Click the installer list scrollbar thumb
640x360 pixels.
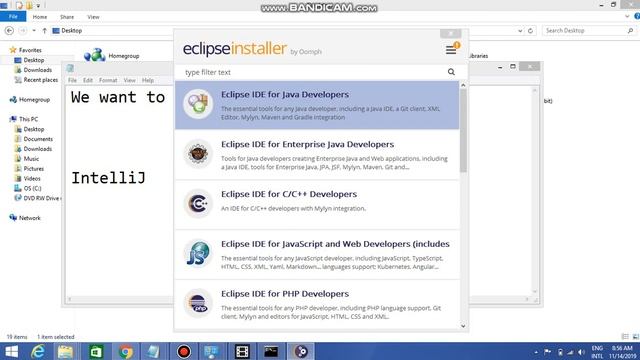click(x=463, y=131)
